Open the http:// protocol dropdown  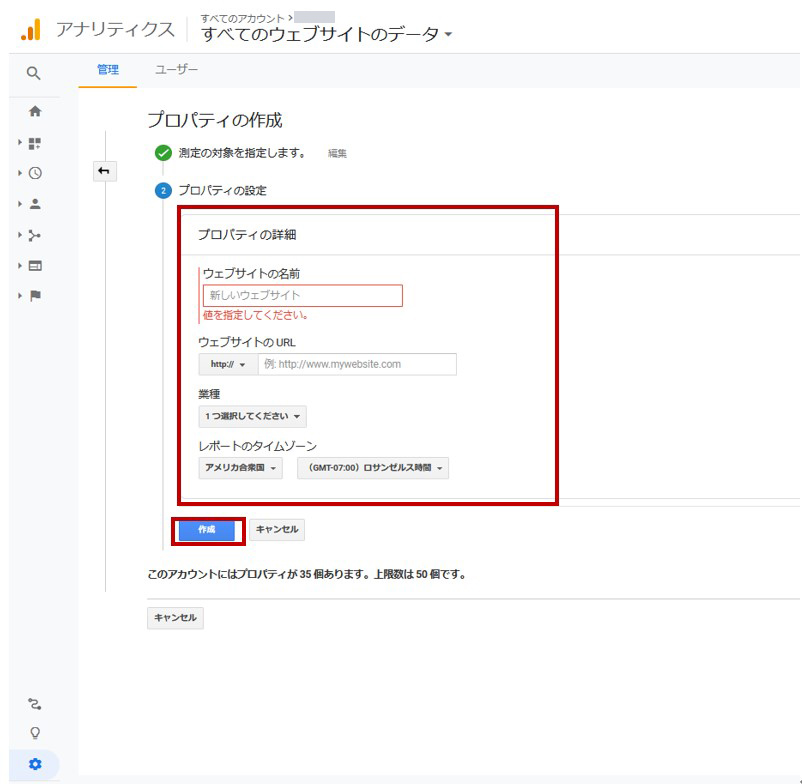tap(228, 364)
